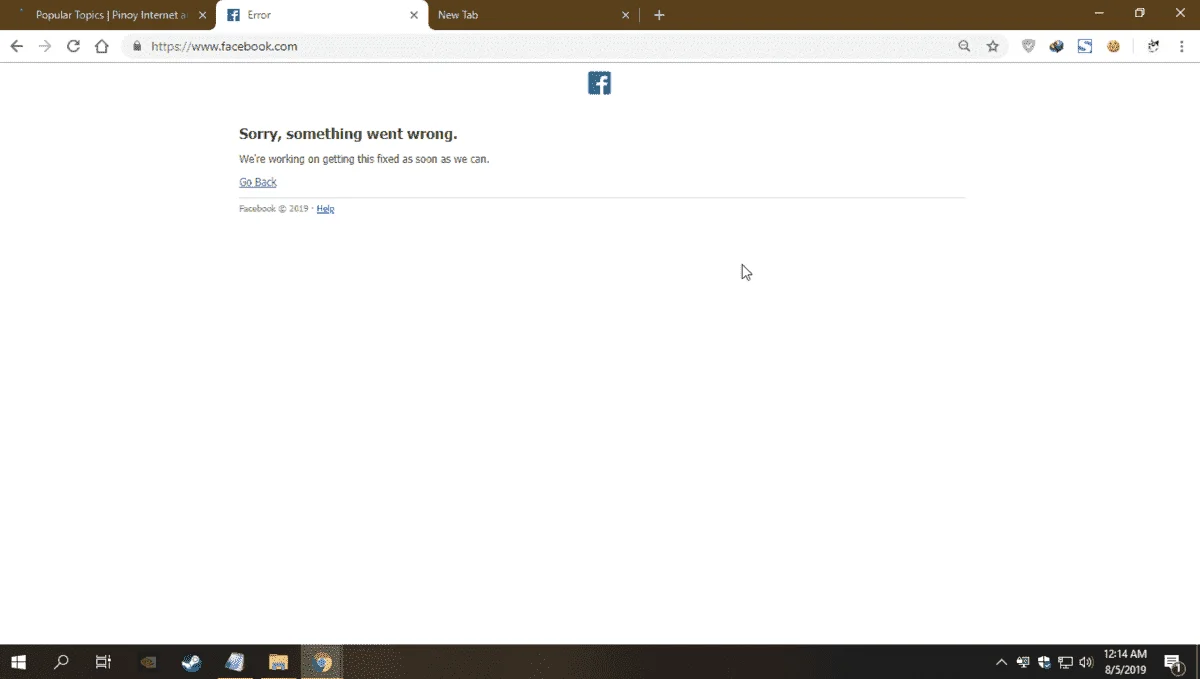Open Windows taskbar search

[61, 661]
